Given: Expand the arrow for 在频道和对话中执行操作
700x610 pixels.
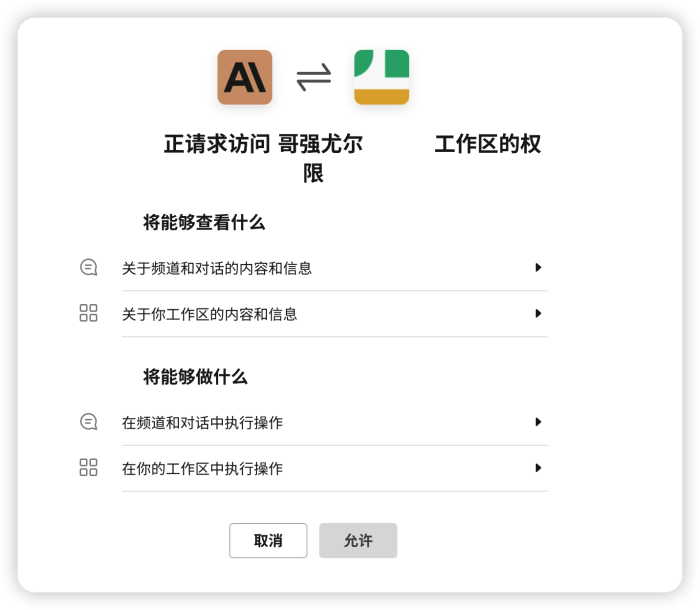Looking at the screenshot, I should (x=538, y=422).
